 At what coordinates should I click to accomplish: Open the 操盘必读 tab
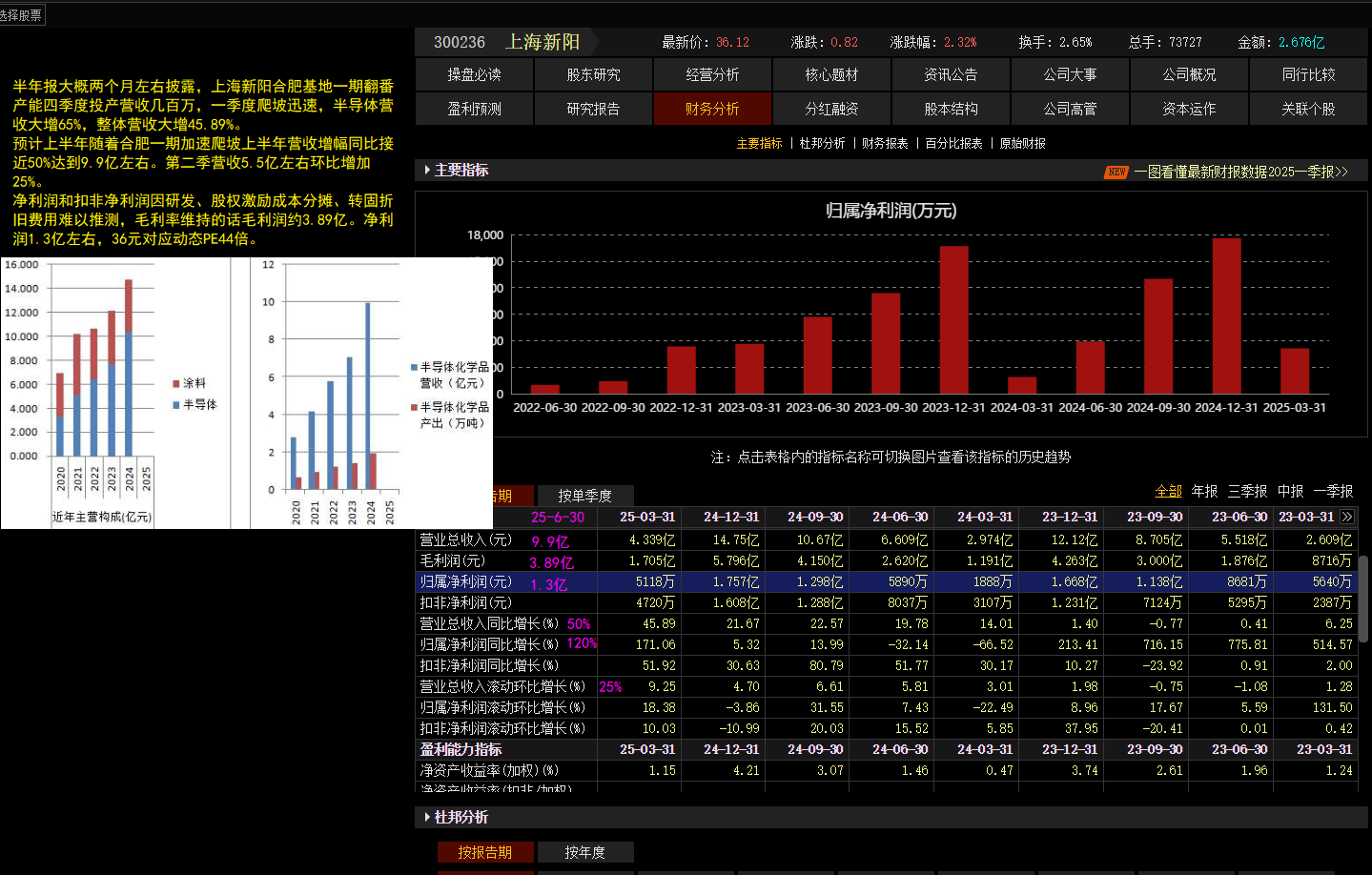(474, 74)
